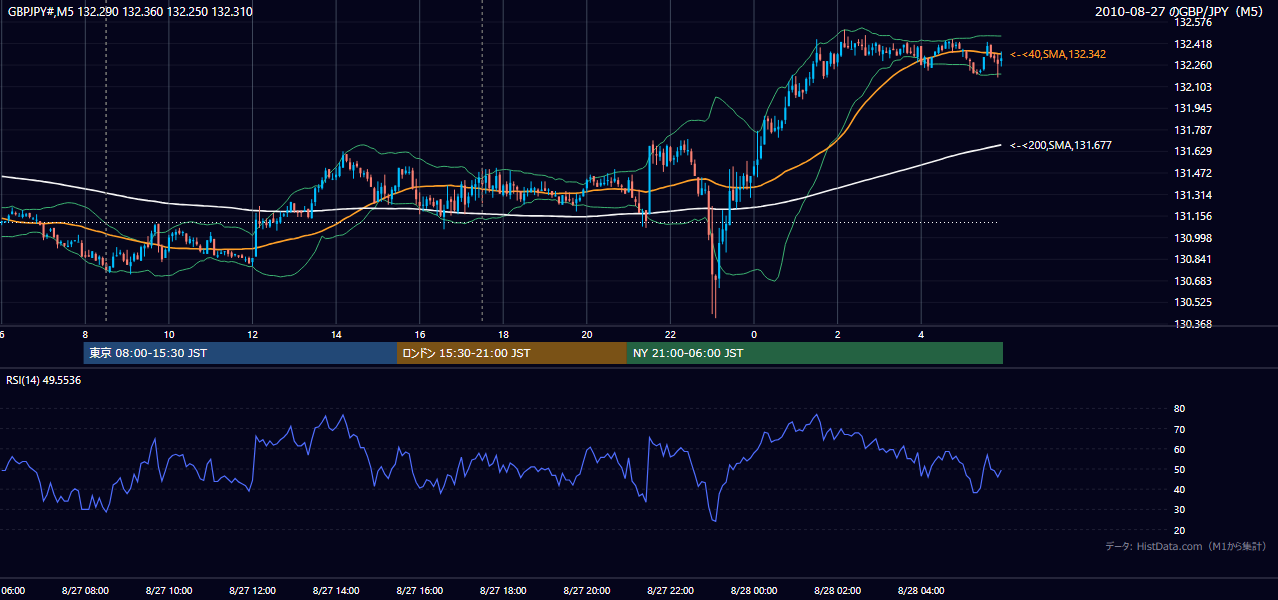Click the London session bar ロンドン 15:30-21:00 JST

coord(512,353)
